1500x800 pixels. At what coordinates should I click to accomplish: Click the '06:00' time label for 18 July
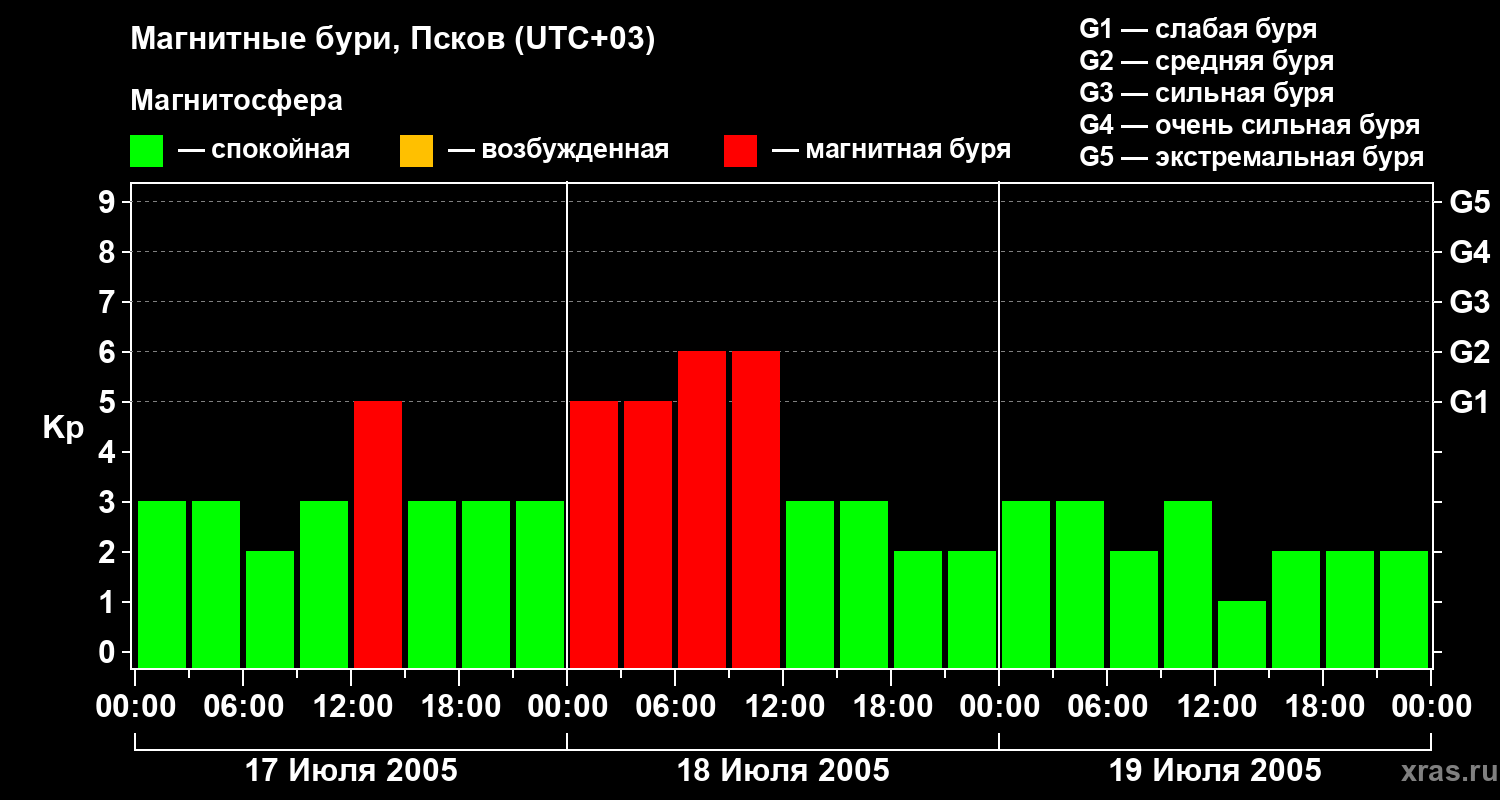[x=675, y=707]
